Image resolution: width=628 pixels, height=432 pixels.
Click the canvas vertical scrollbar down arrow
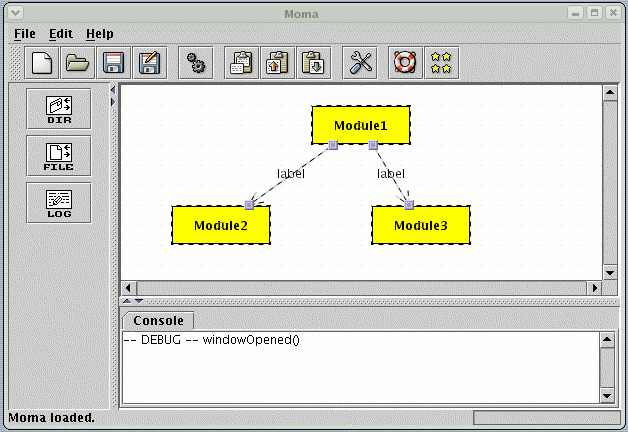(609, 271)
